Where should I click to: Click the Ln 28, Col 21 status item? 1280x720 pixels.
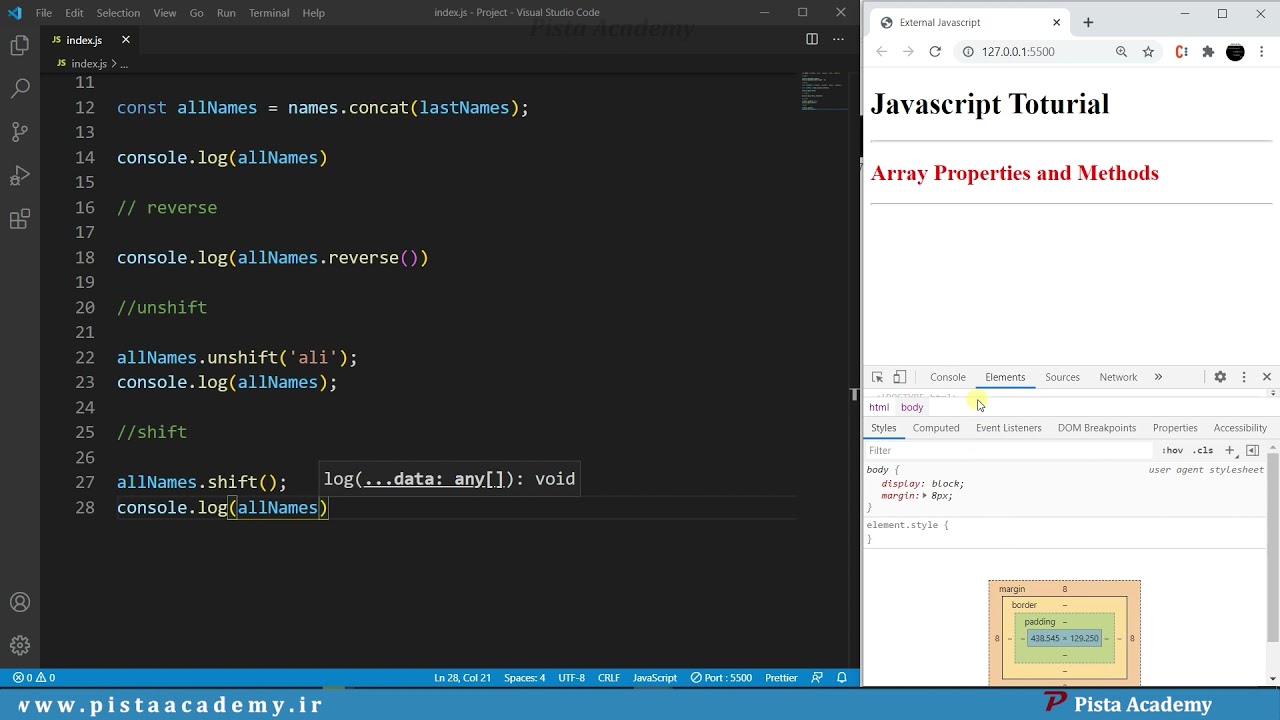tap(462, 677)
